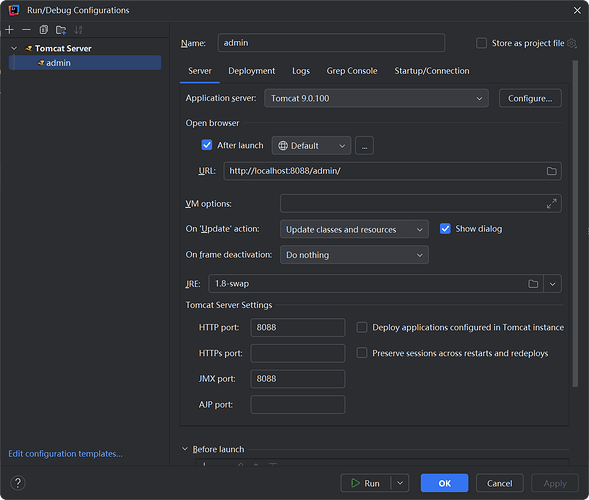Switch to the Server tab
The image size is (589, 500).
point(200,71)
